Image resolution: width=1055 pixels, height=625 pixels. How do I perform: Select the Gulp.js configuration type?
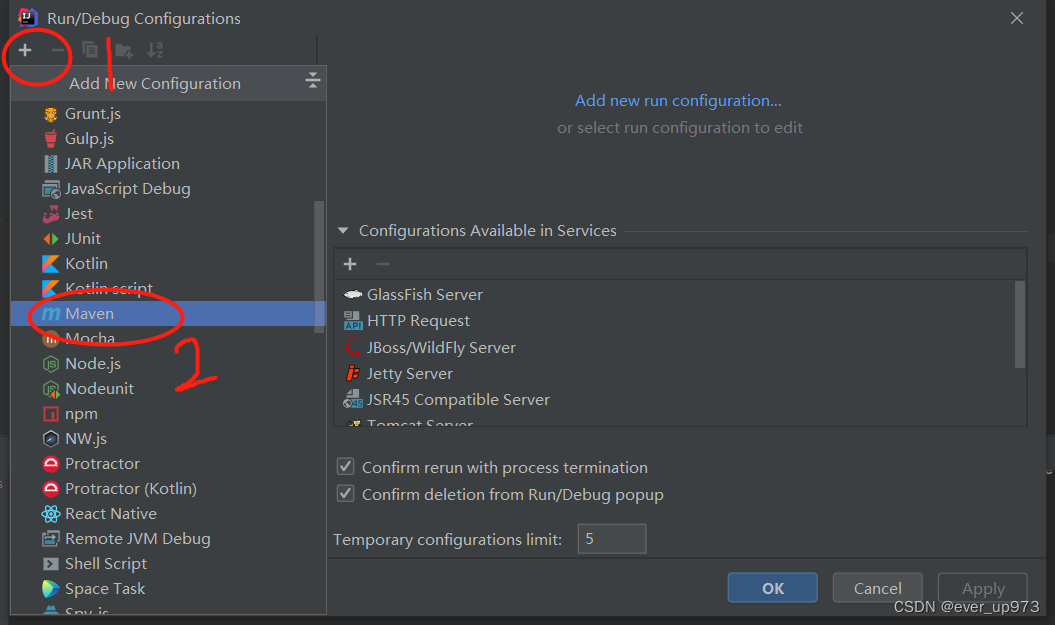click(x=168, y=139)
